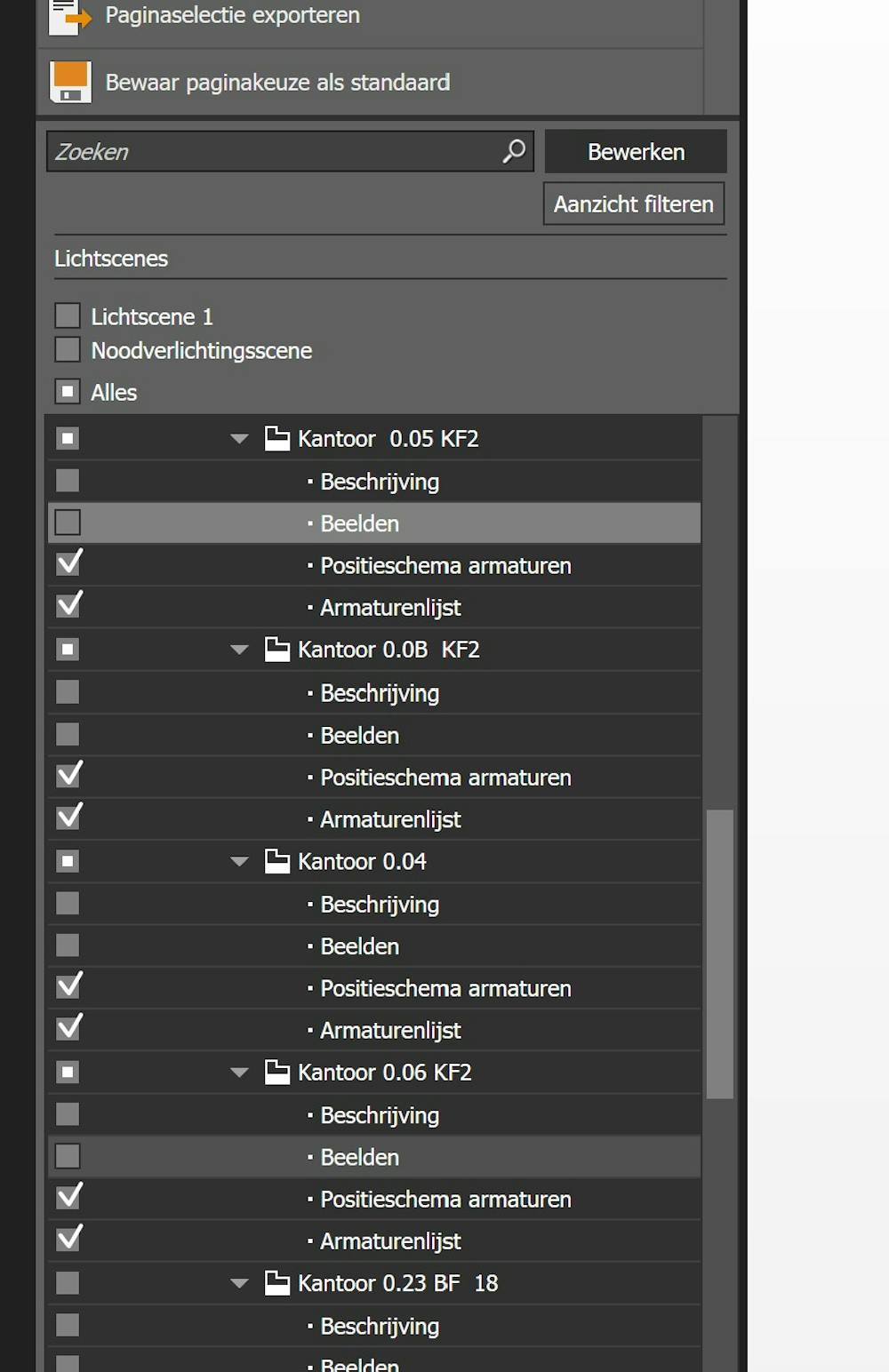Enable the Lichtscene 1 checkbox
This screenshot has height=1372, width=889.
68,316
